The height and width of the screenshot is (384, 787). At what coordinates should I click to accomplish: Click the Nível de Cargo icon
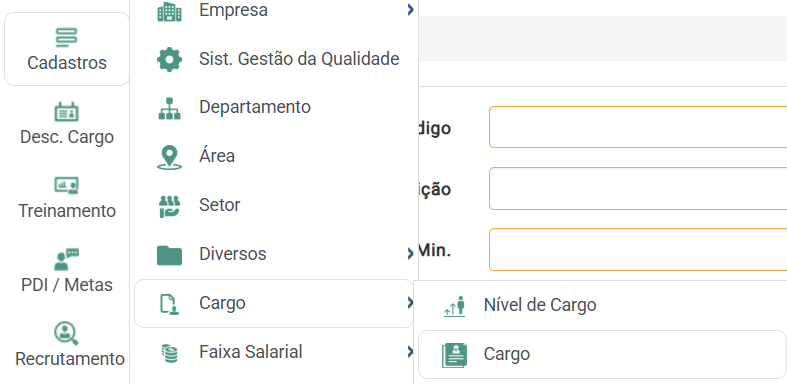(x=455, y=305)
